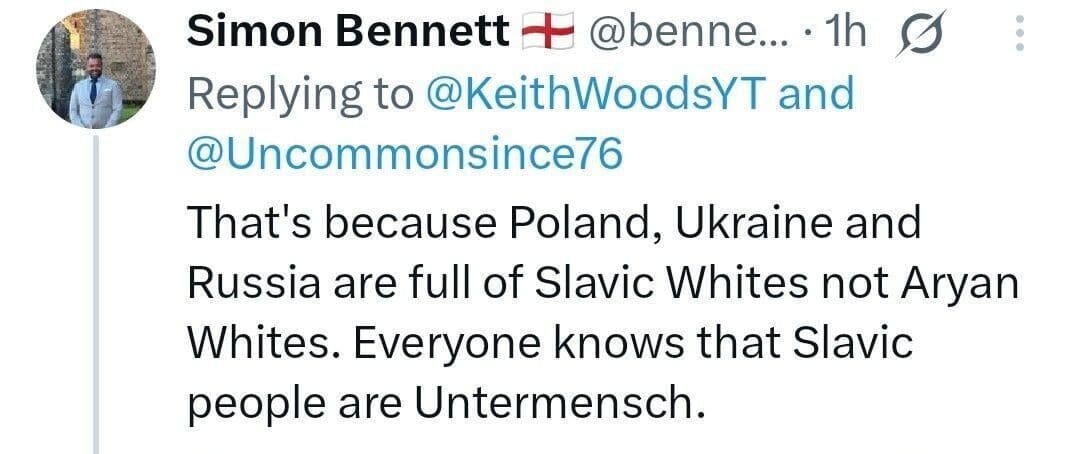1080x454 pixels.
Task: Click the line starting "Whites. Everyone knows"
Action: tap(550, 344)
